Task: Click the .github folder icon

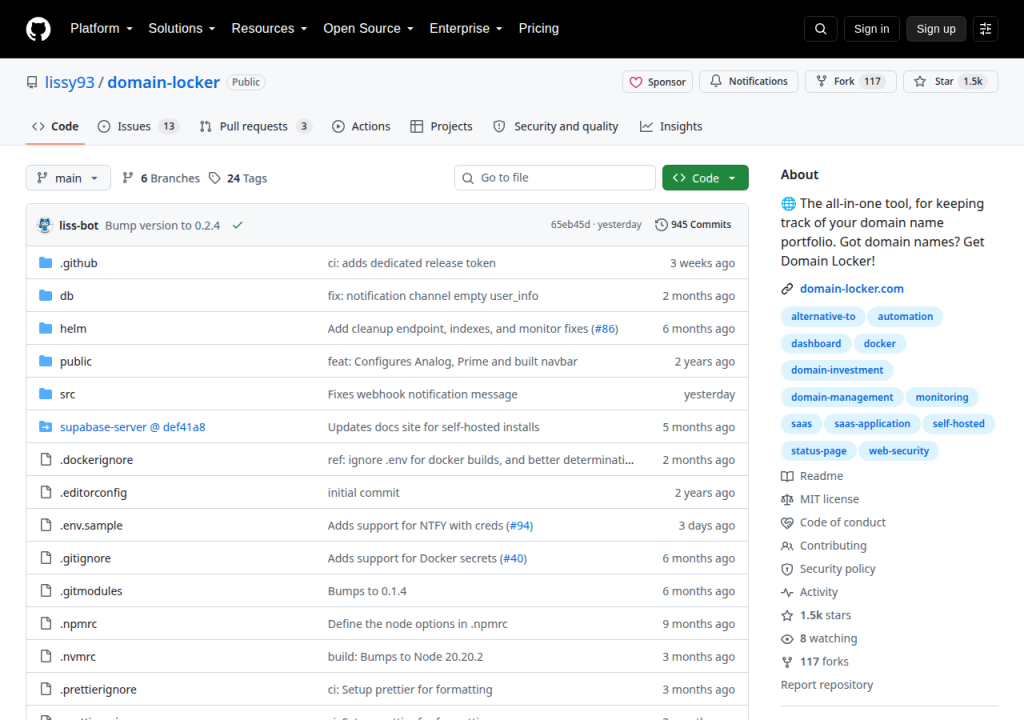Action: click(45, 263)
